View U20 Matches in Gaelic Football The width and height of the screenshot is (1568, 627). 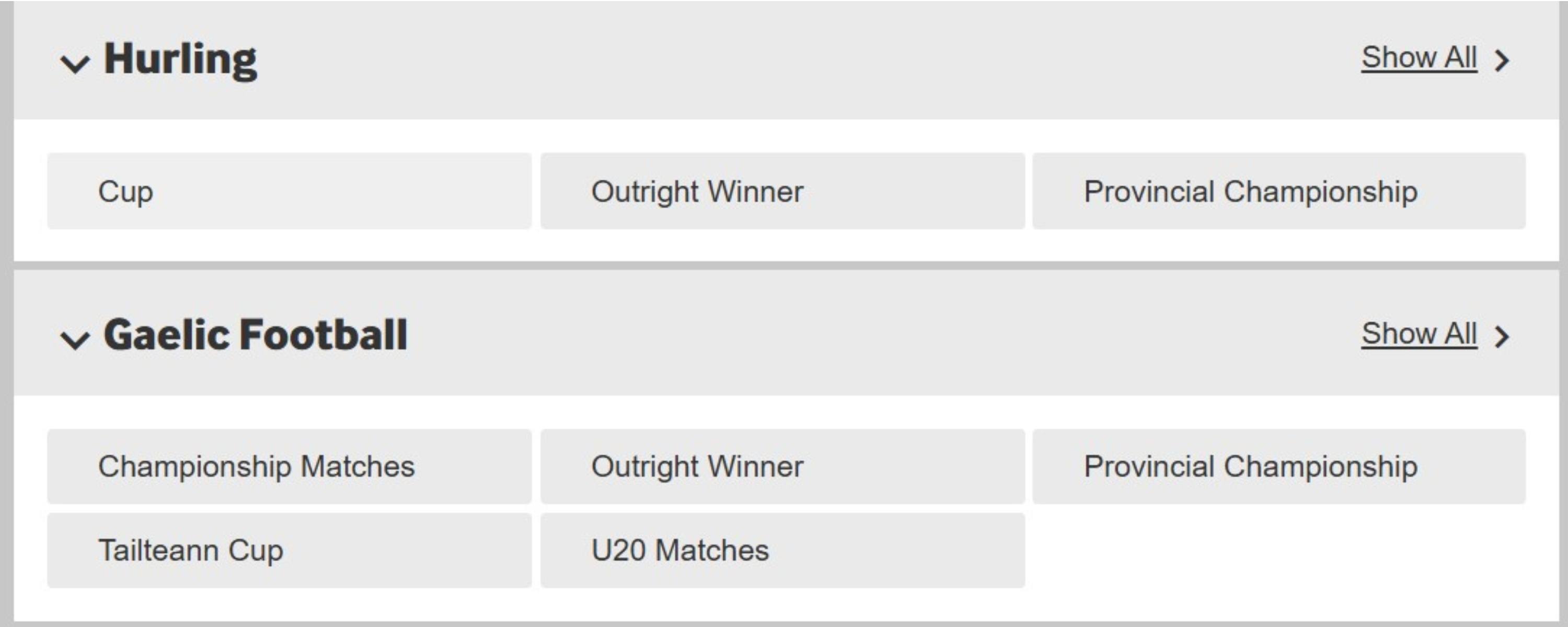782,550
